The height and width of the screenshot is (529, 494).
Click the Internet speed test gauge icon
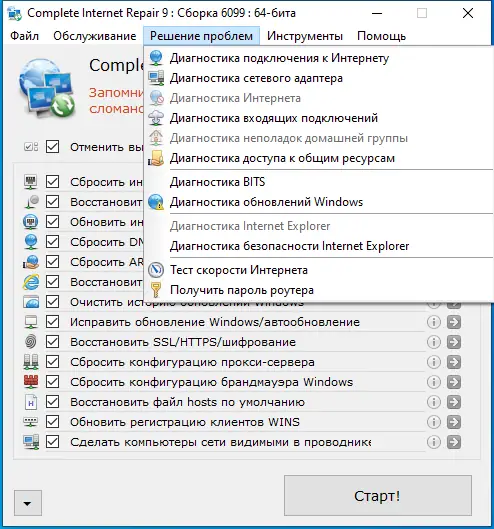[x=156, y=270]
